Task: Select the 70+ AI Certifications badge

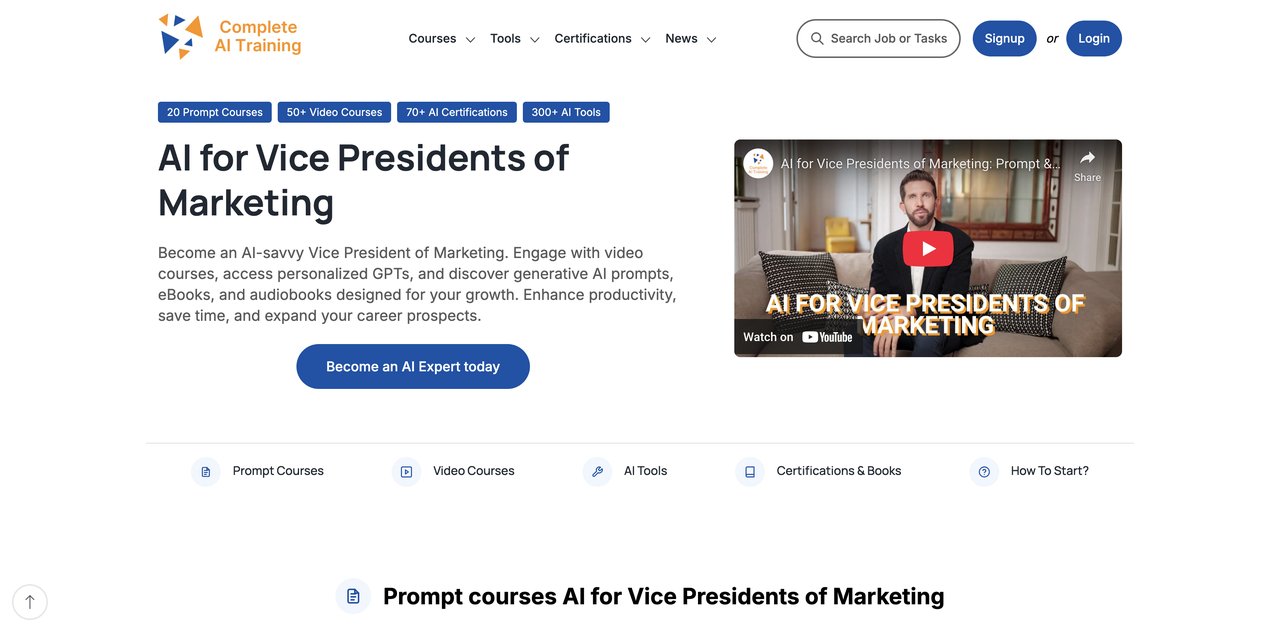Action: pos(457,112)
